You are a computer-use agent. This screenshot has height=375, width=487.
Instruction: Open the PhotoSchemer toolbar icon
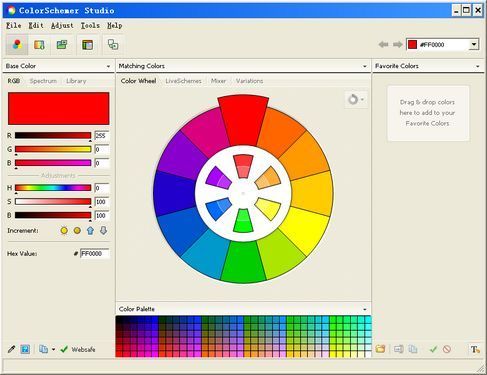(39, 45)
